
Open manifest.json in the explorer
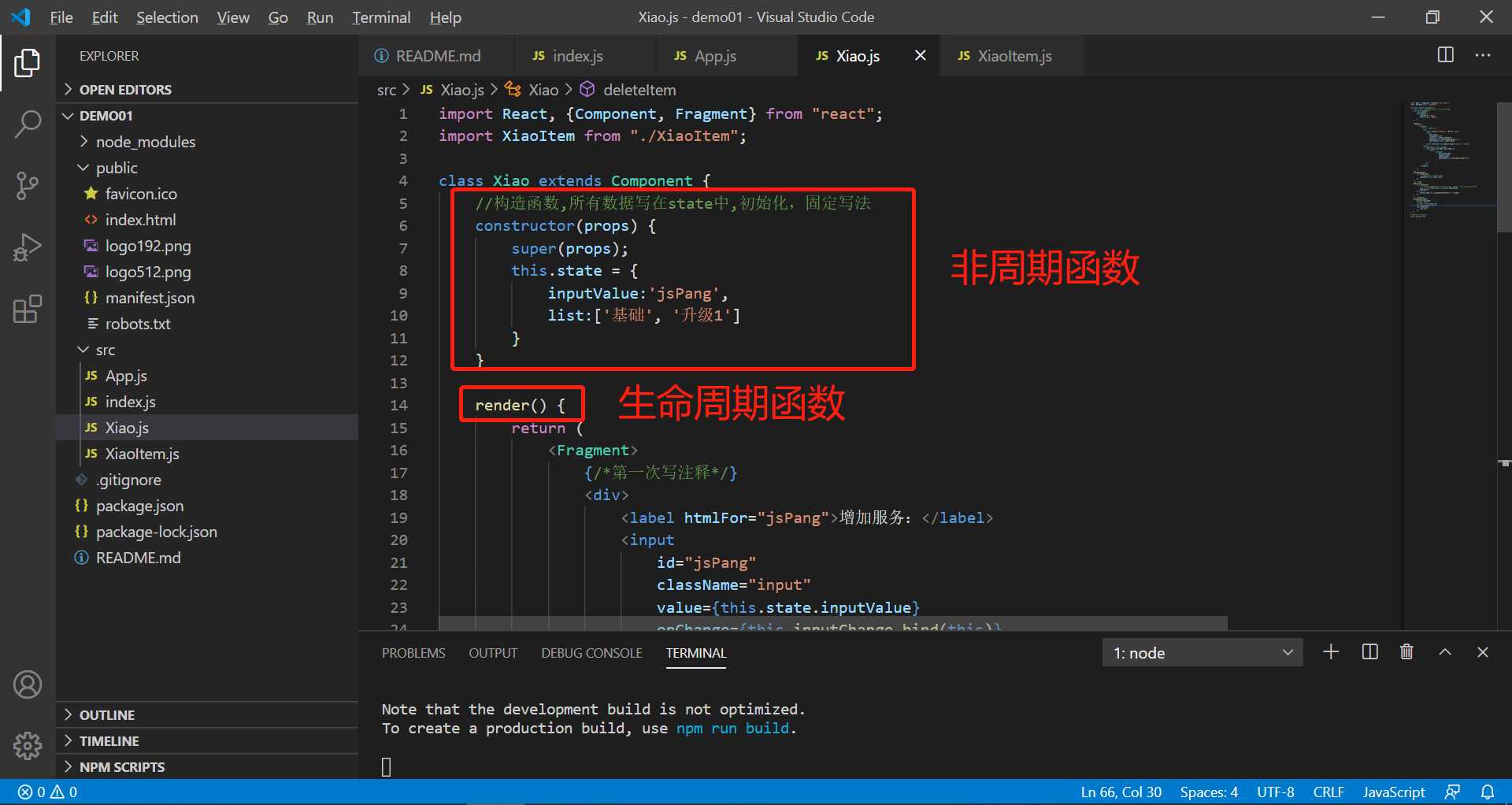207,298
